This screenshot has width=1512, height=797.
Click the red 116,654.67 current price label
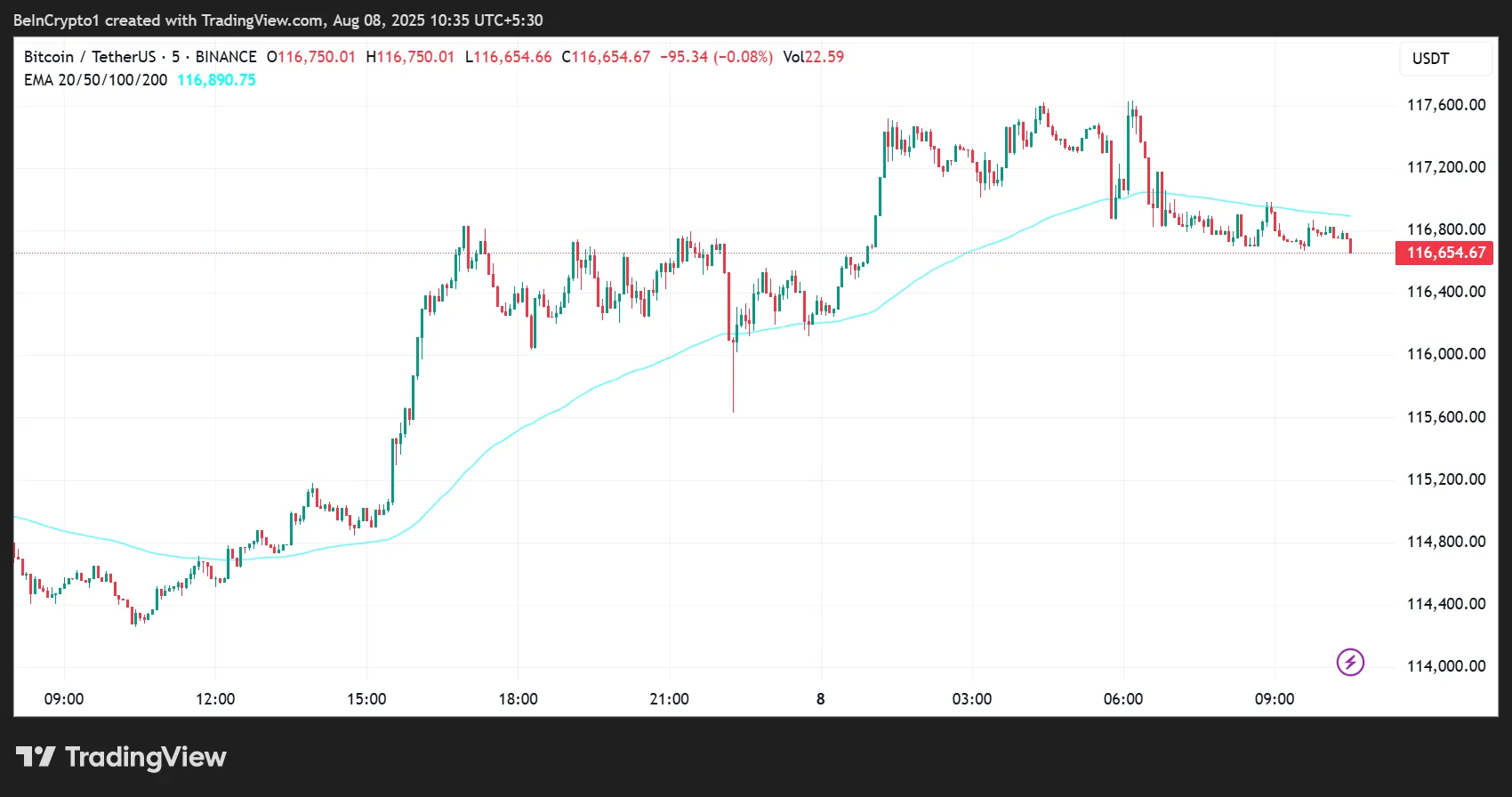click(x=1445, y=253)
